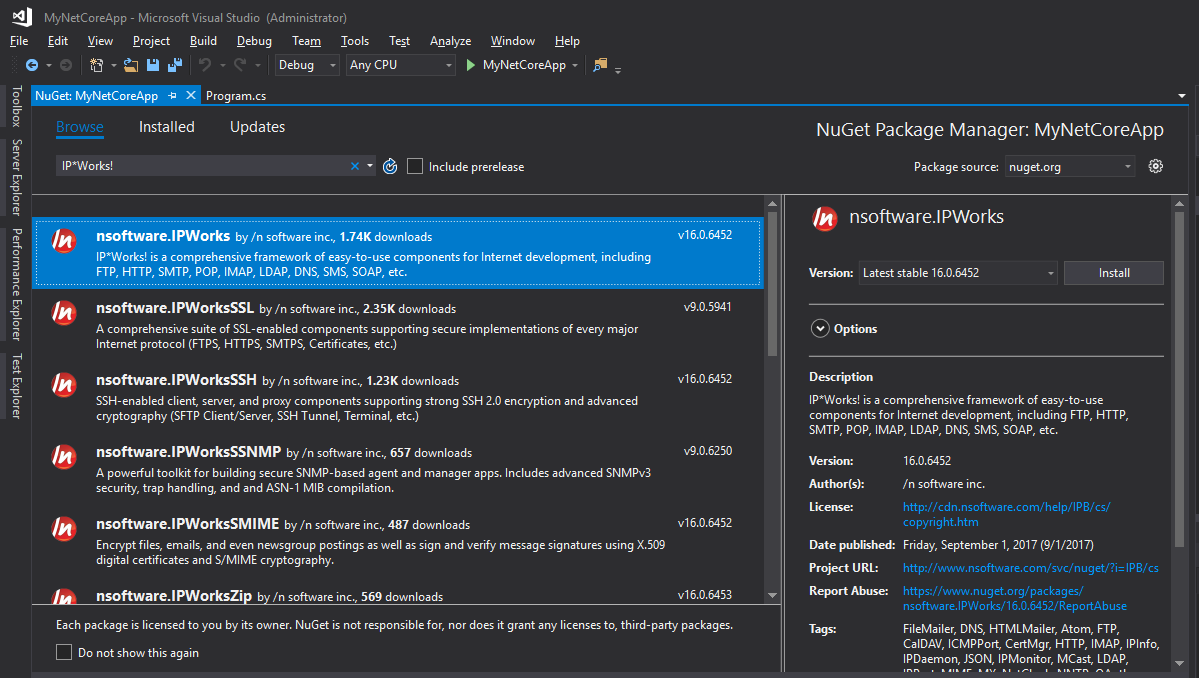Open the Performance Explorer side tab
The image size is (1199, 678).
16,284
